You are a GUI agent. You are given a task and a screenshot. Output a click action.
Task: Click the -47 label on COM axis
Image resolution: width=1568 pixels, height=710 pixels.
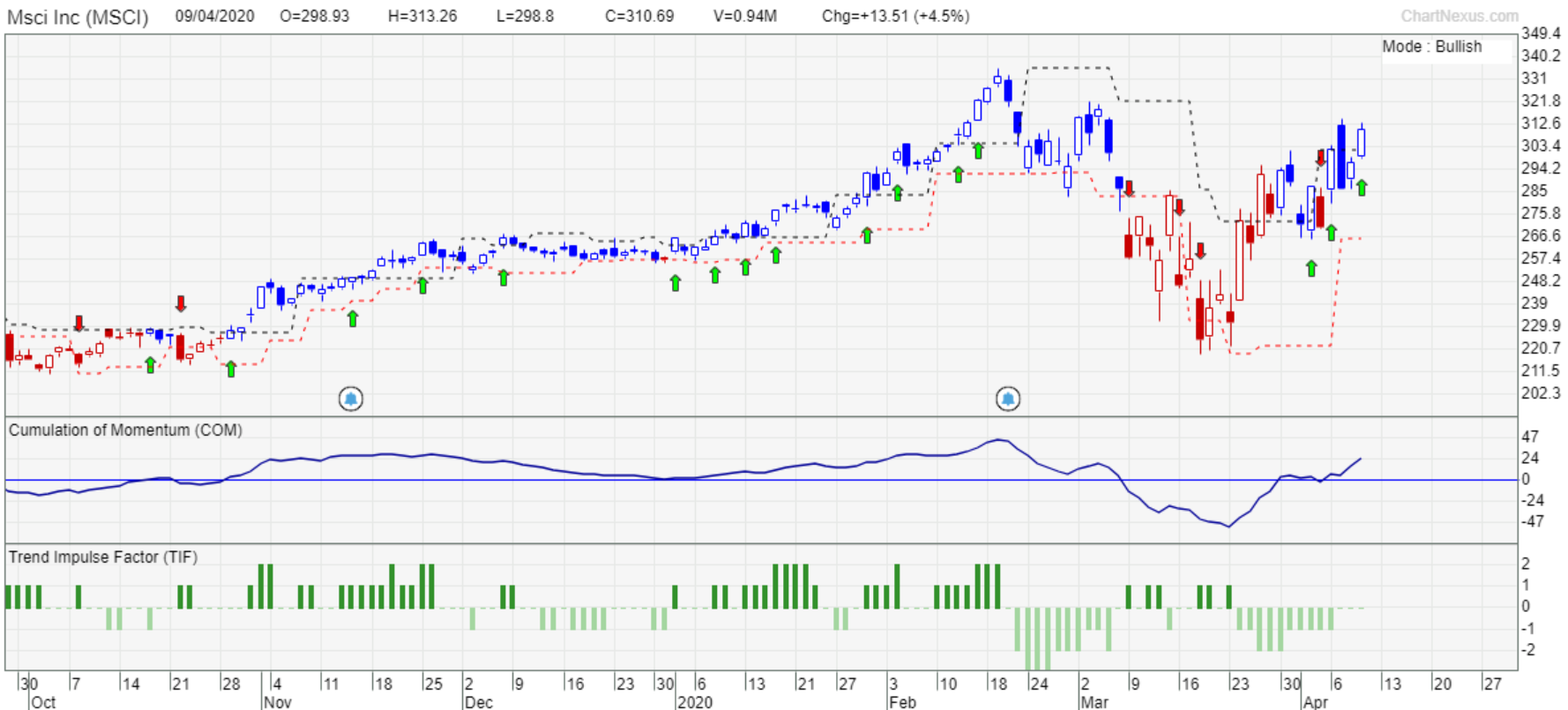click(1533, 521)
